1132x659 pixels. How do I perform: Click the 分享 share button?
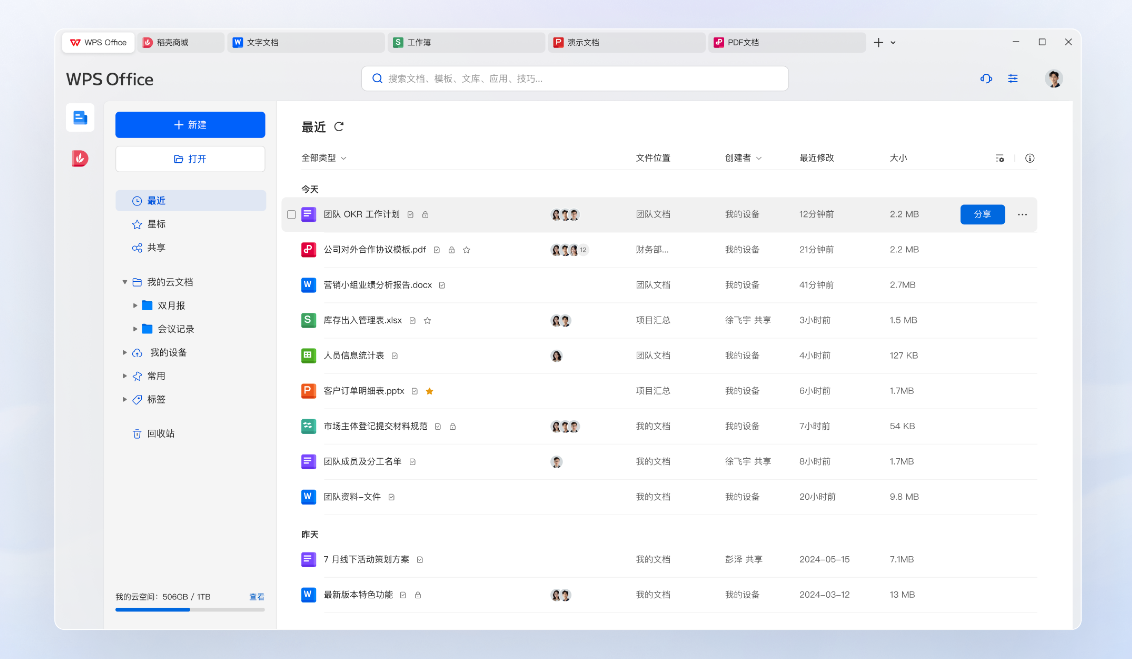(982, 214)
